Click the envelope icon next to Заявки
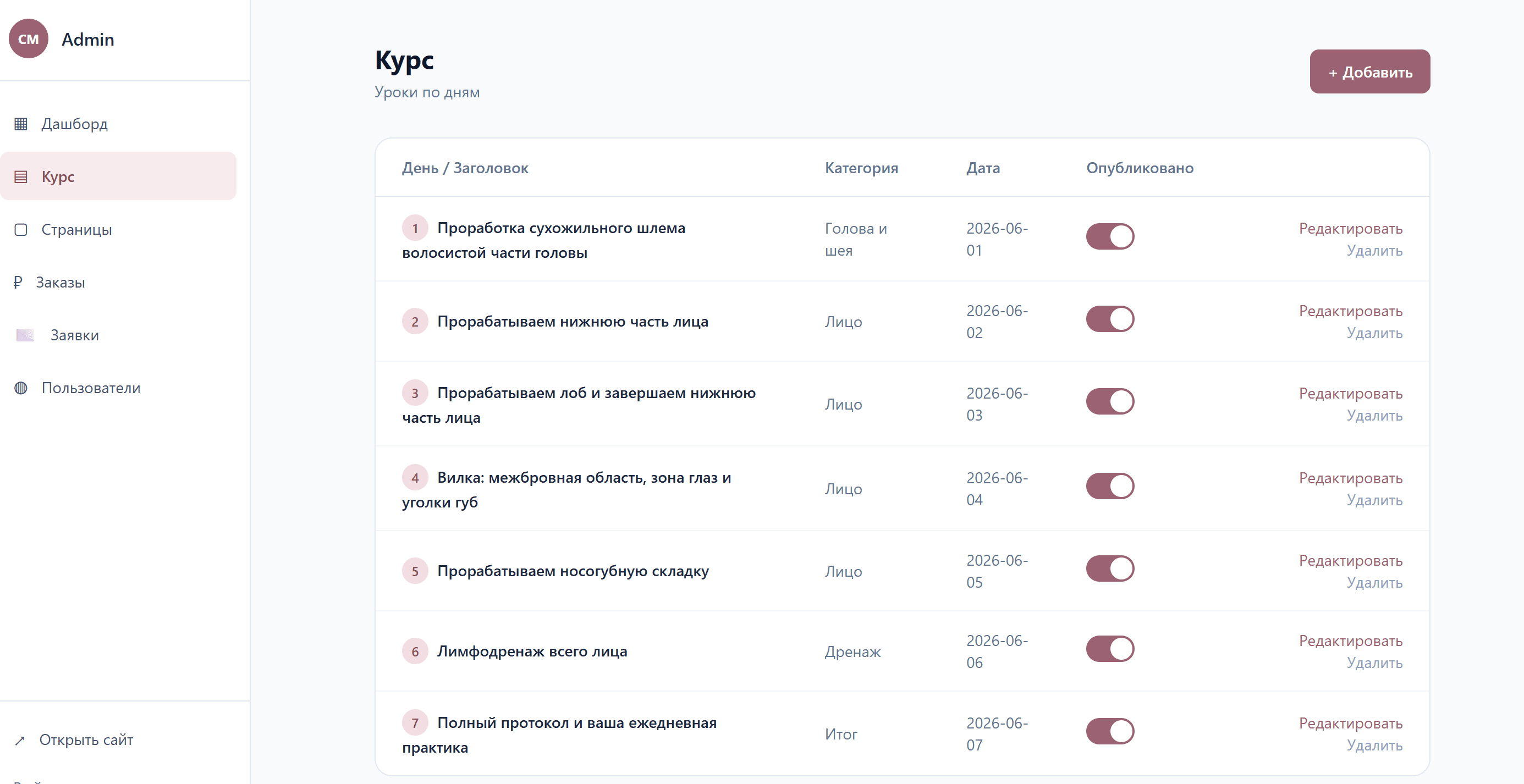Screen dimensions: 1524x784 tap(25, 335)
